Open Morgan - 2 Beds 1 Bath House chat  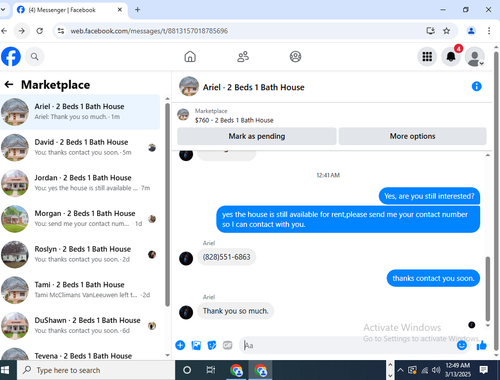pyautogui.click(x=80, y=219)
